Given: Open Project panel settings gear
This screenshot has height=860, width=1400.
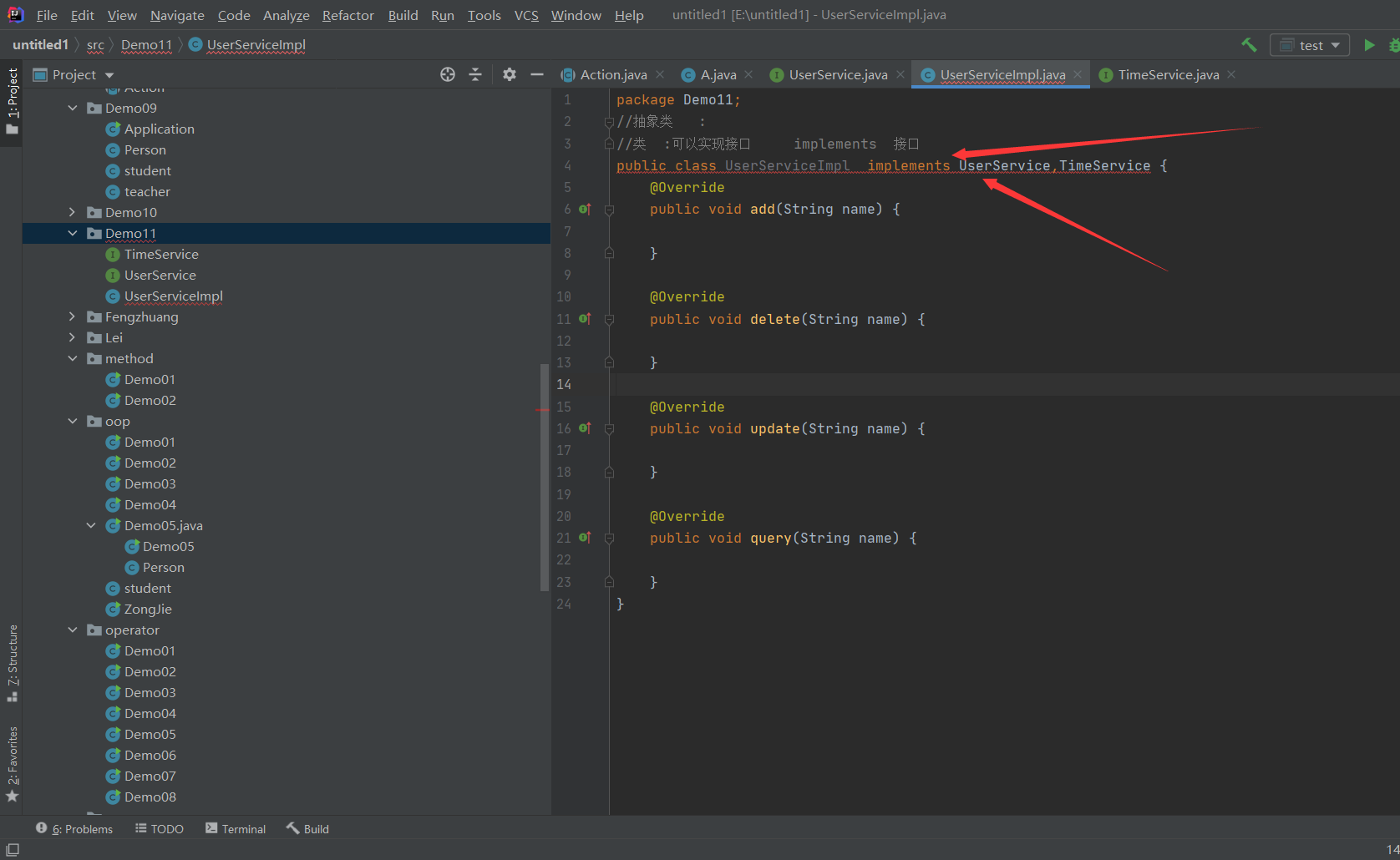Looking at the screenshot, I should tap(510, 74).
